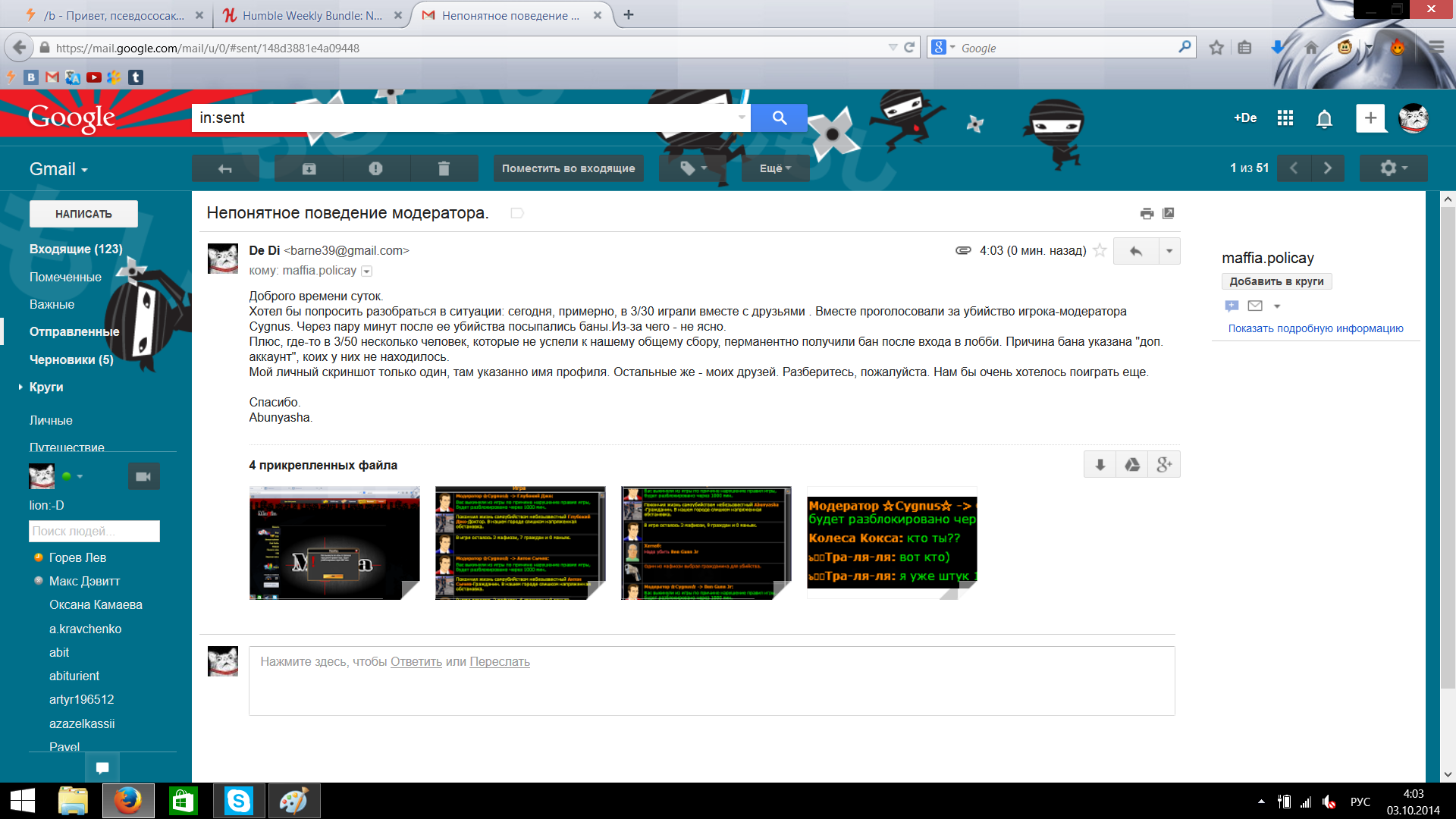Click the Переслать forward link

pyautogui.click(x=499, y=661)
